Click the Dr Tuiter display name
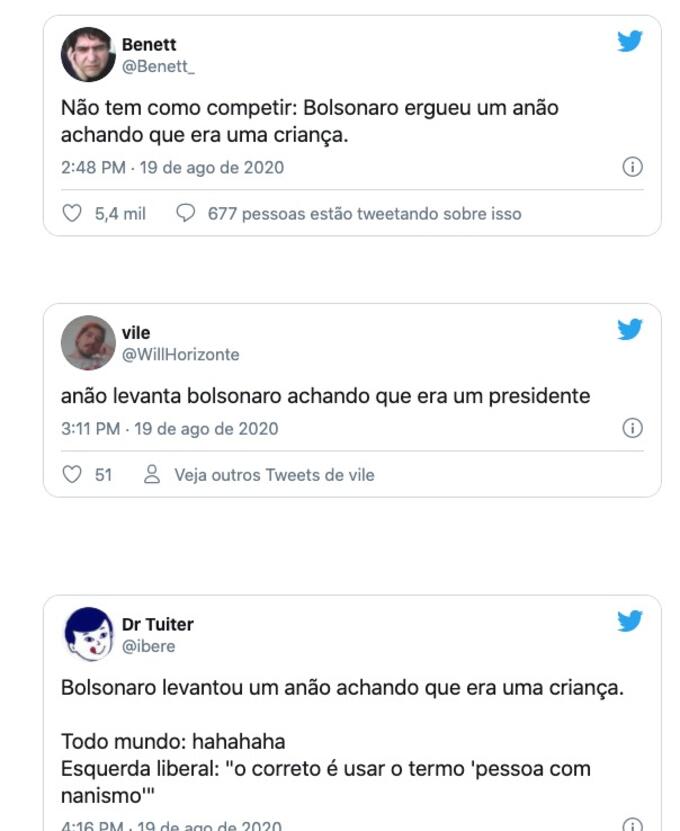 click(157, 624)
